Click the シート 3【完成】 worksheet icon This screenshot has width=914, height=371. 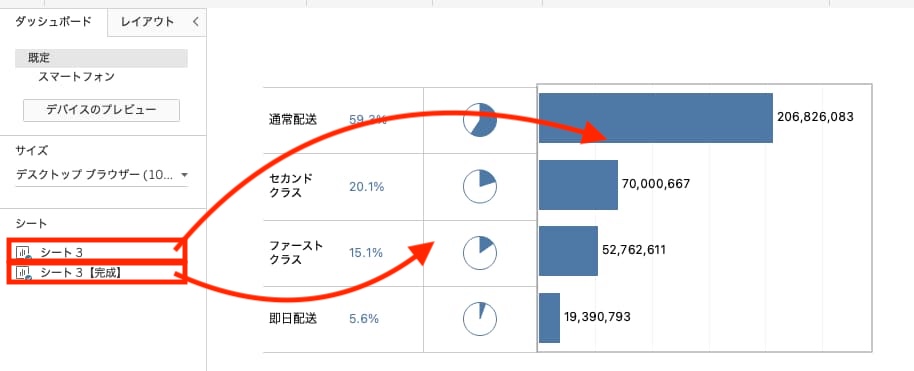coord(24,272)
